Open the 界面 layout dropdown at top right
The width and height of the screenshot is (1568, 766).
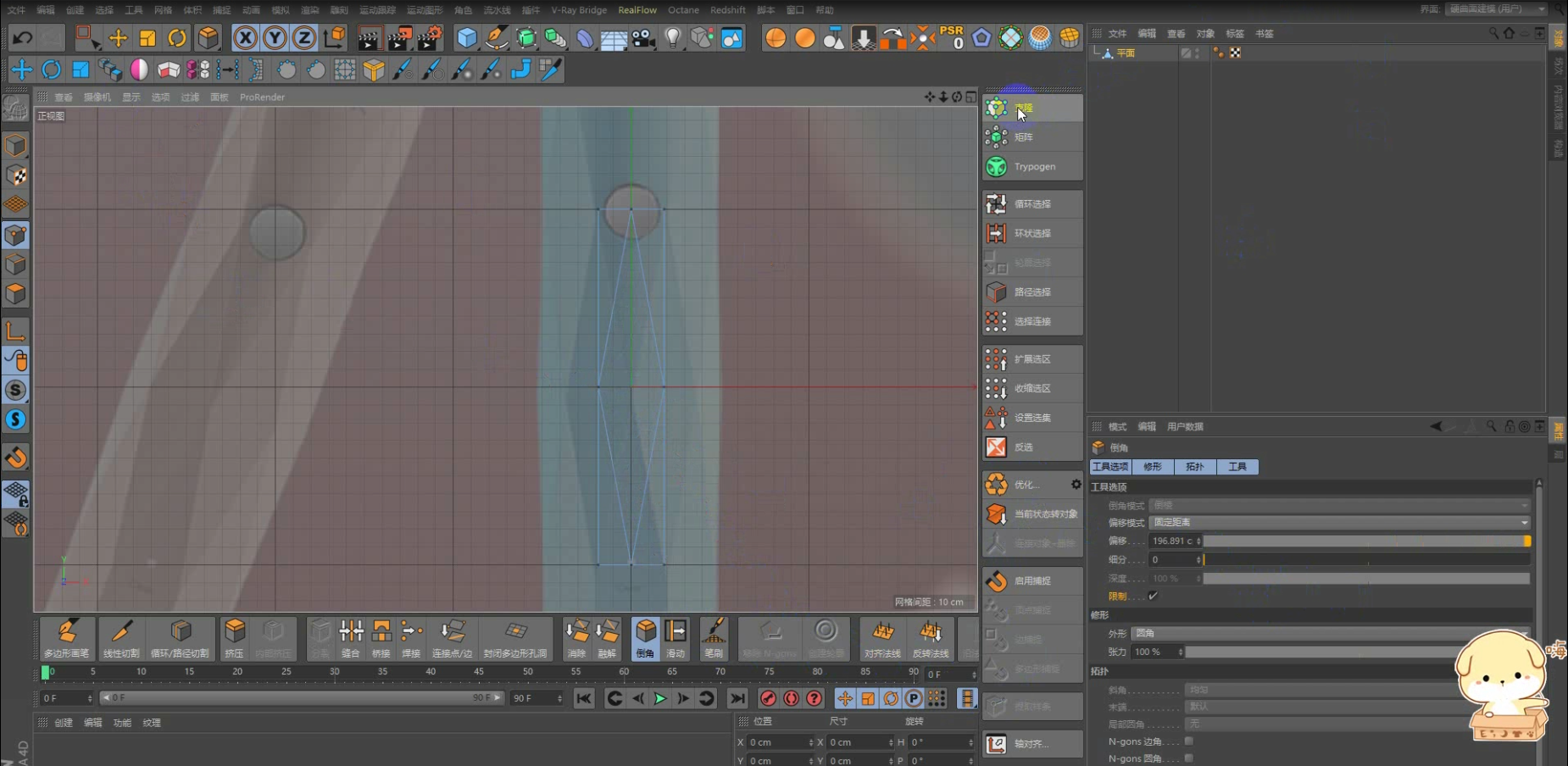tap(1497, 9)
